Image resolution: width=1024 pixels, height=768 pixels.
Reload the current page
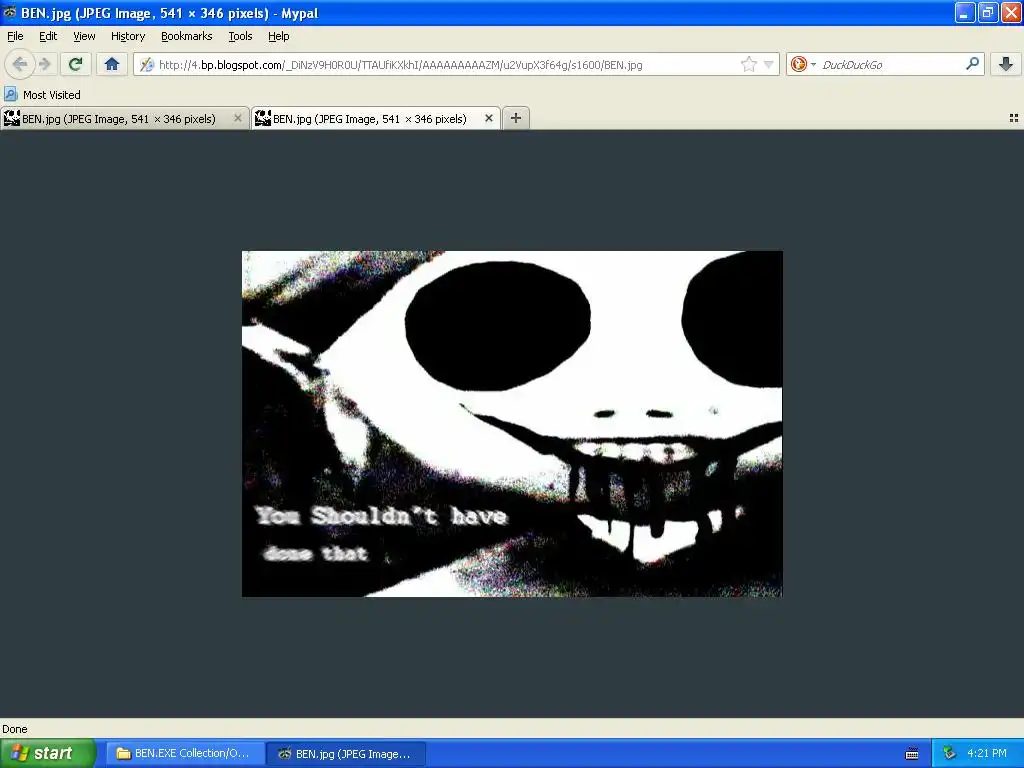pyautogui.click(x=76, y=64)
